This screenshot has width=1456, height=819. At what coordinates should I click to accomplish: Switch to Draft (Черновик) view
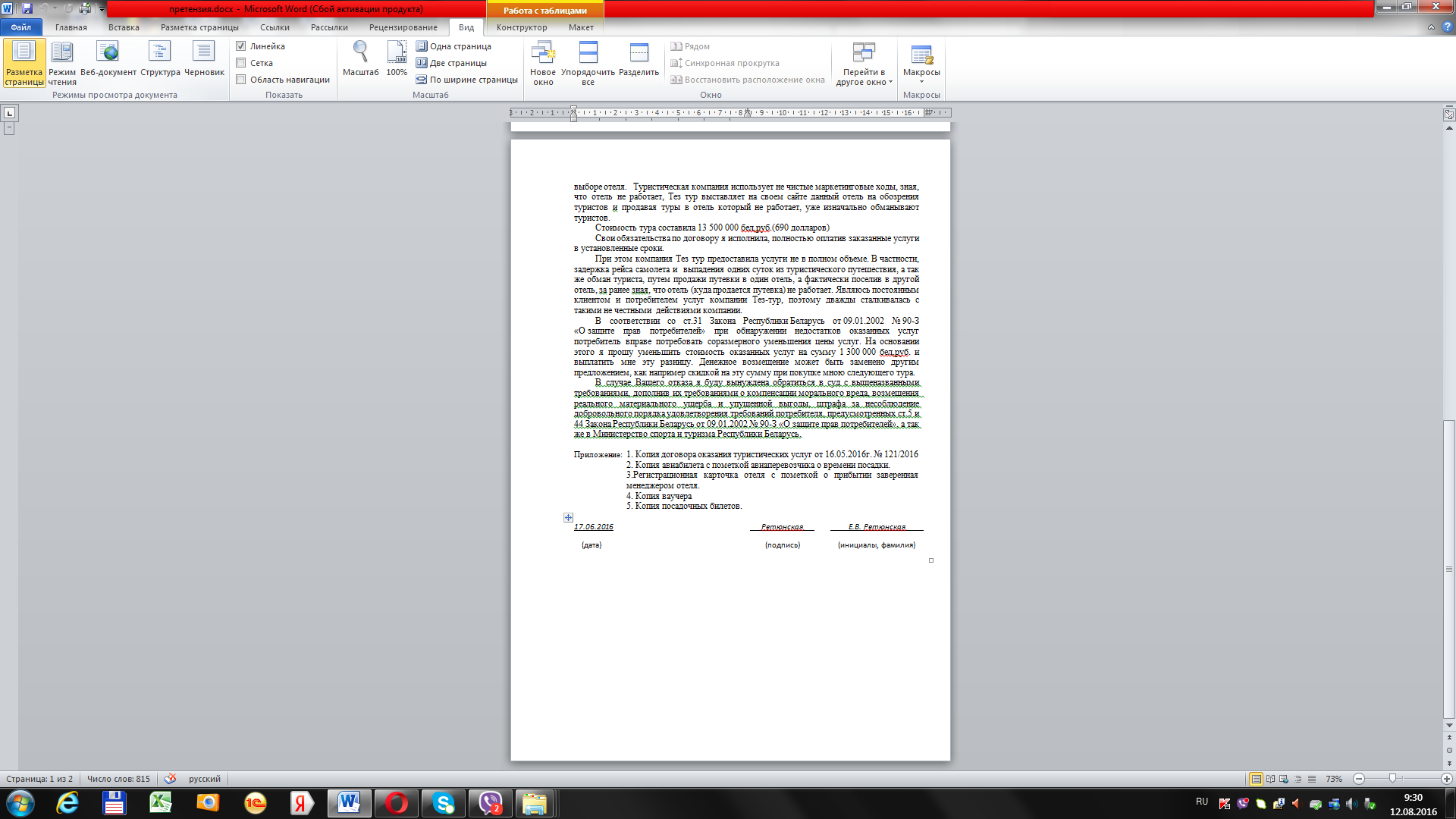204,61
